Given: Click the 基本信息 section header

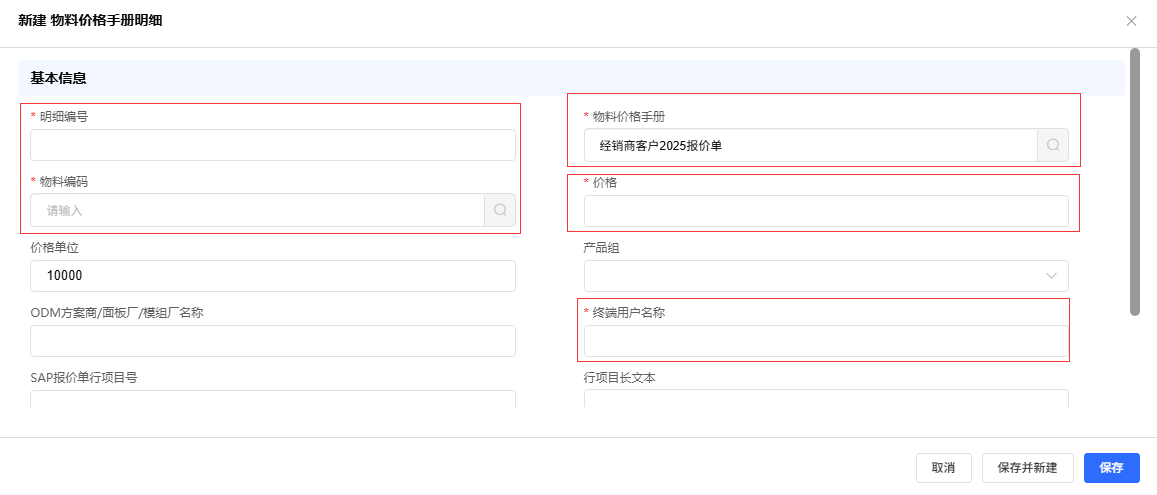Looking at the screenshot, I should pos(58,78).
